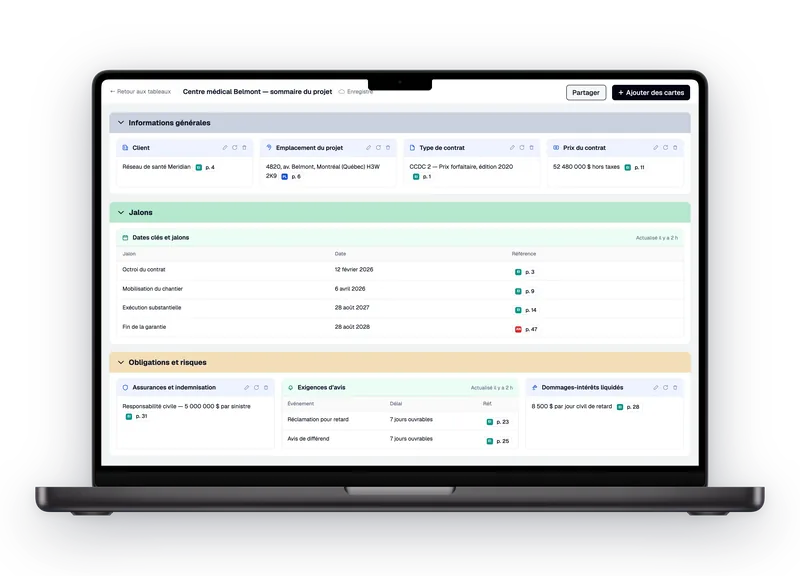Select the date 28 août 2028
800x576 pixels.
tap(352, 327)
